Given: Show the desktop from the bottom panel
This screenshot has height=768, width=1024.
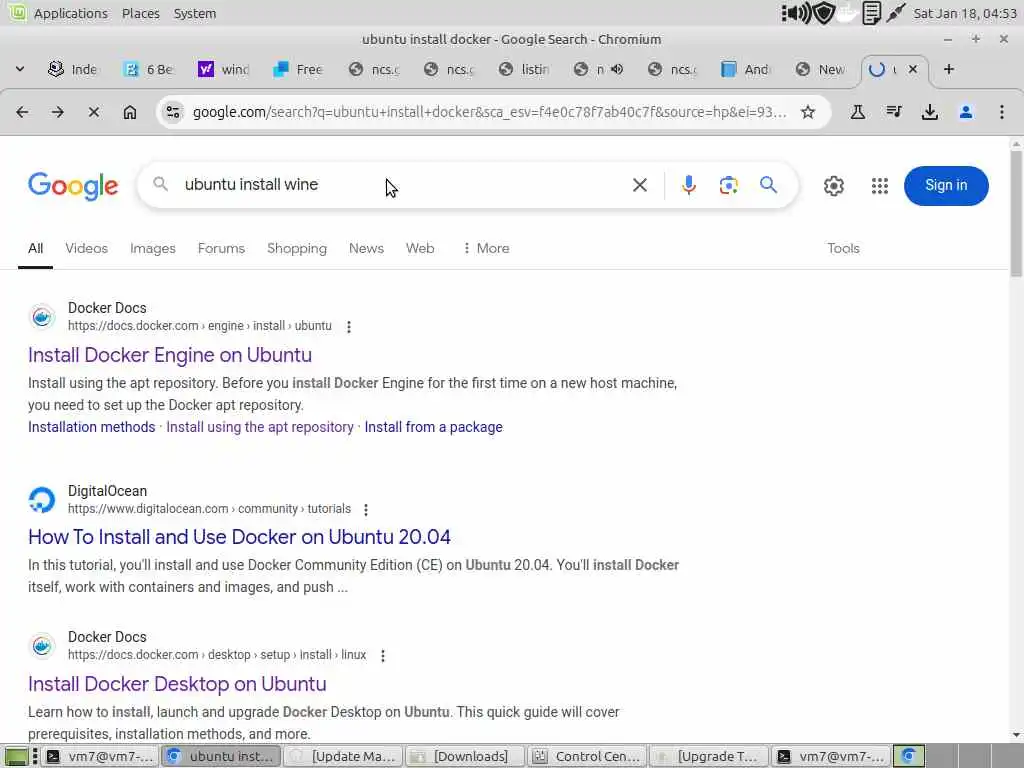Looking at the screenshot, I should [x=17, y=756].
